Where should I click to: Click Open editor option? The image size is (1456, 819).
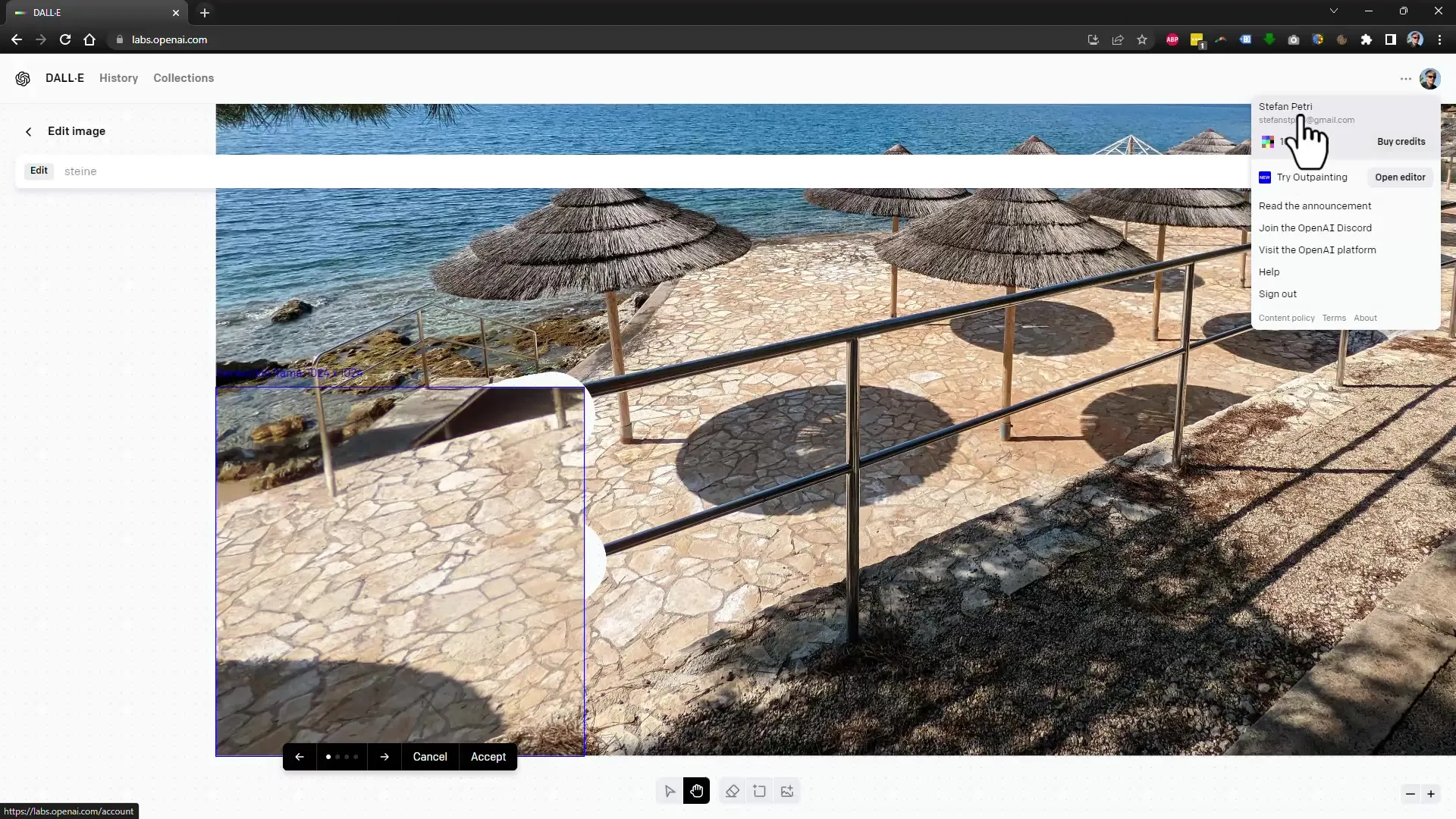[1400, 177]
